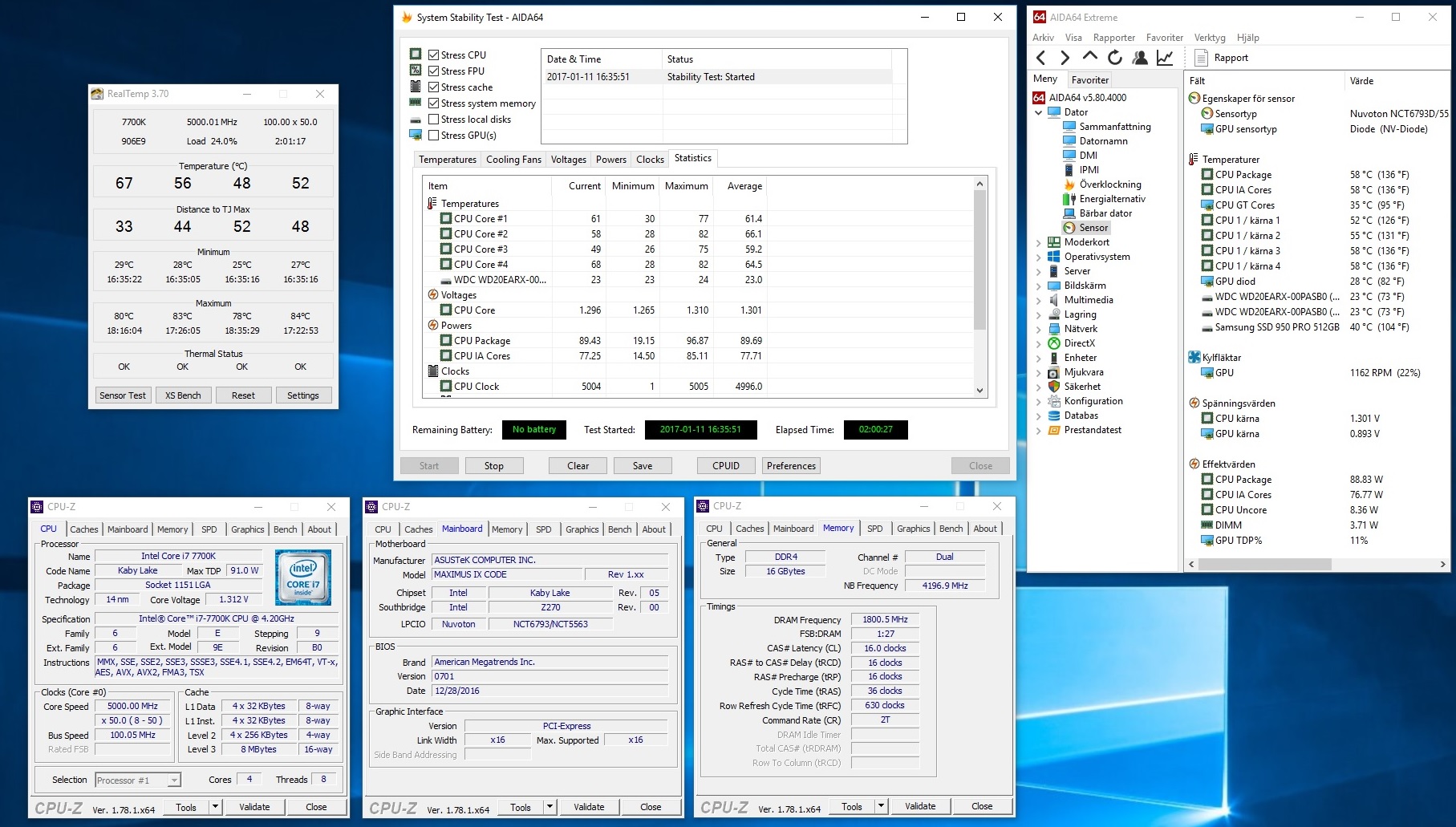Toggle the Stress FPU checkbox
The image size is (1456, 827).
click(433, 71)
